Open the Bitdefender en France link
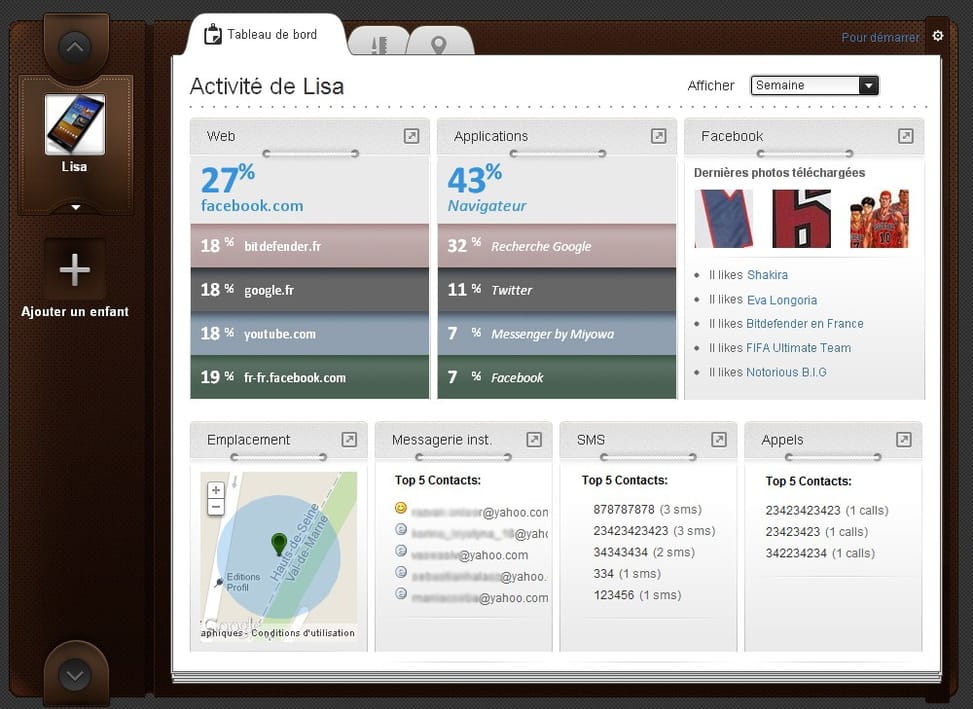Screen dimensions: 973x709 click(804, 324)
